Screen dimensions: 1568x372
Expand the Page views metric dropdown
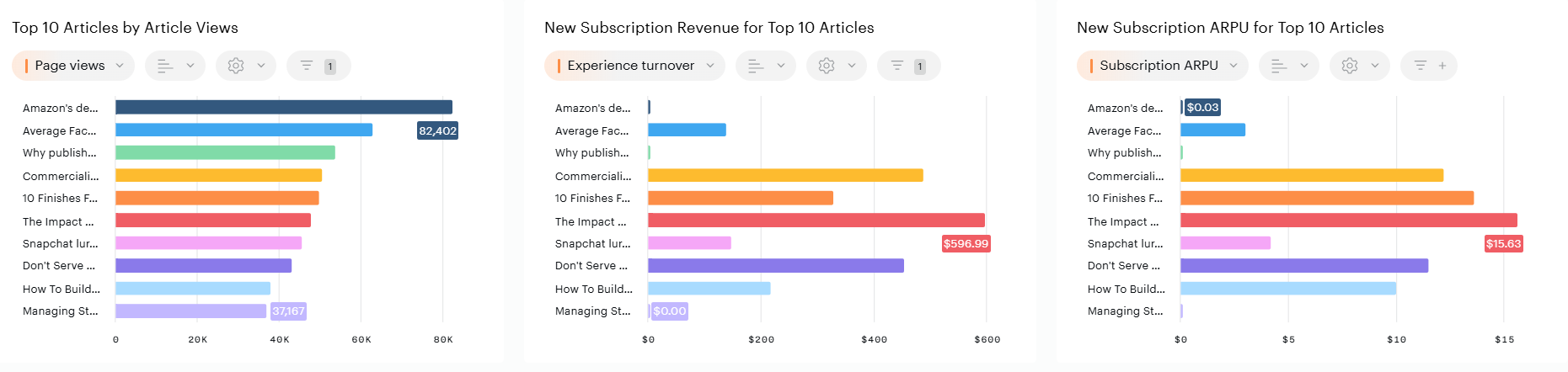pyautogui.click(x=73, y=66)
